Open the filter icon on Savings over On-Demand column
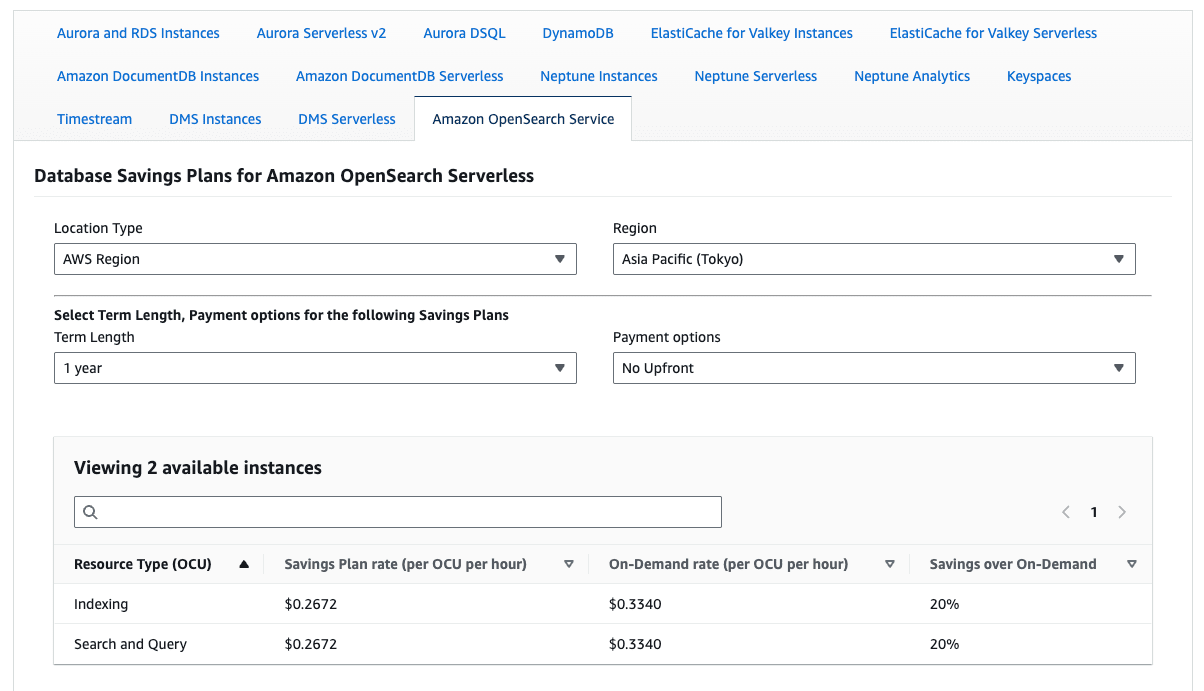 pyautogui.click(x=1132, y=563)
